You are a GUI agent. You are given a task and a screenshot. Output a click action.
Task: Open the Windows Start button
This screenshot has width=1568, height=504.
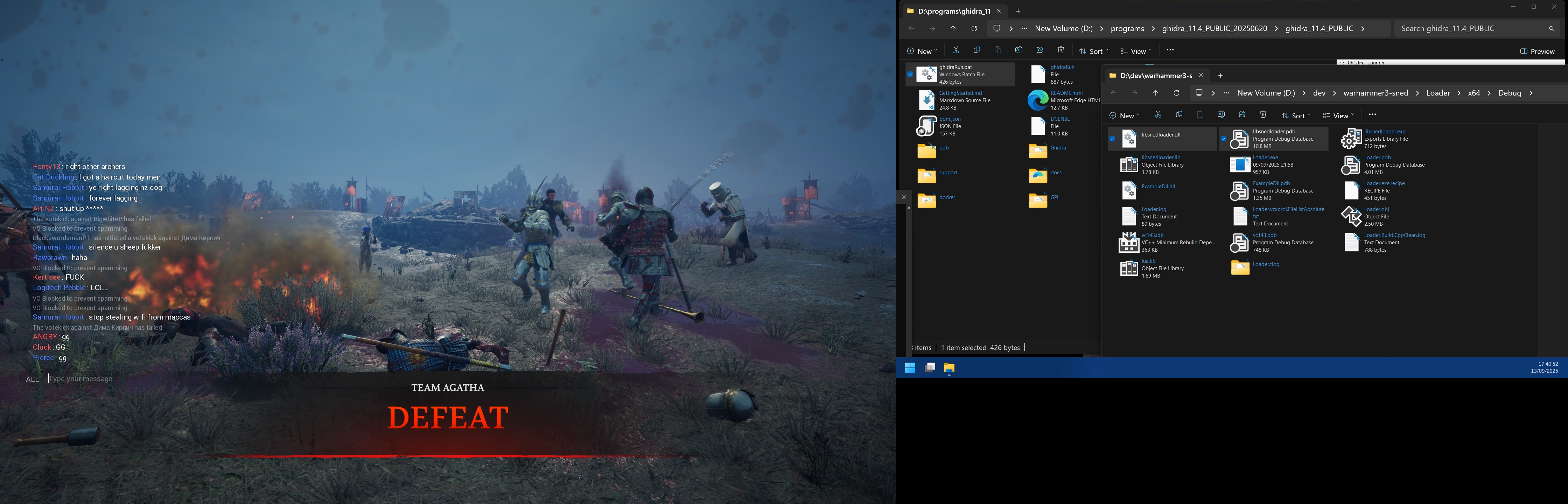(x=910, y=367)
